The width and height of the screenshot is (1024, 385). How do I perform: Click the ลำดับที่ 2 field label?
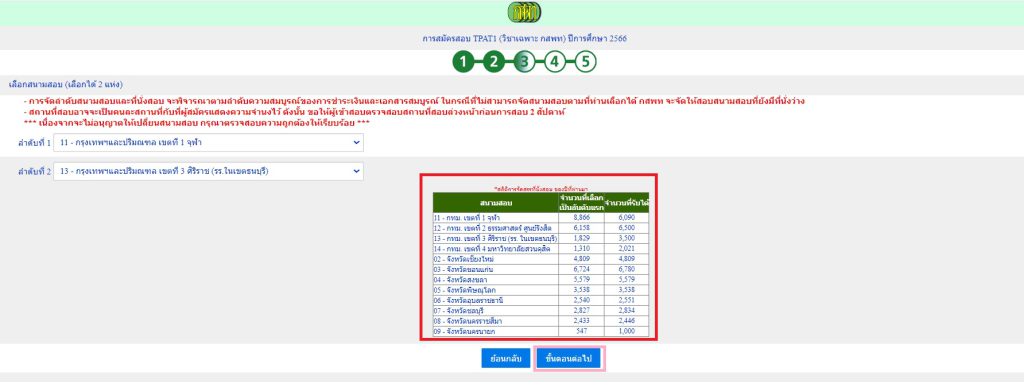coord(34,172)
